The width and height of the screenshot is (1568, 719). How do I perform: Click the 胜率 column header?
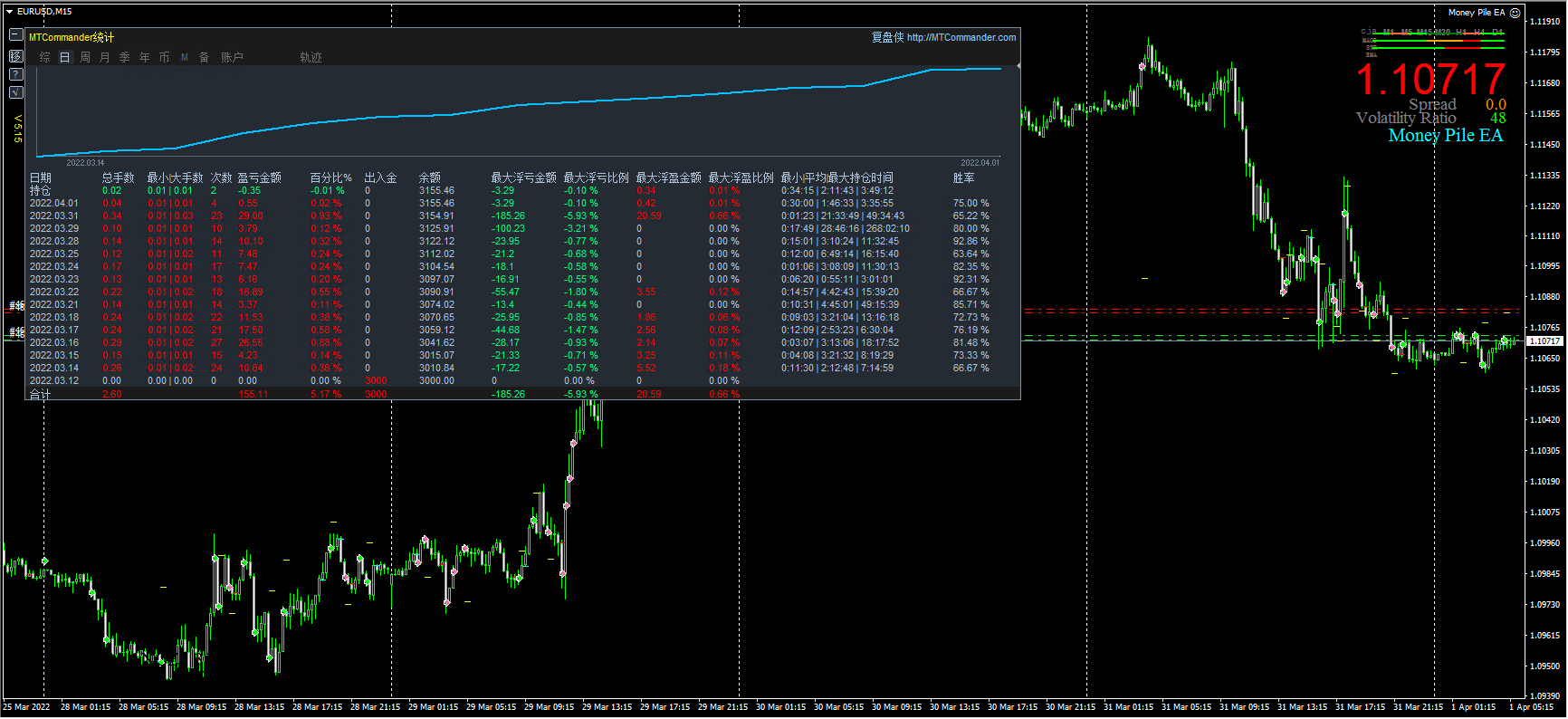964,177
